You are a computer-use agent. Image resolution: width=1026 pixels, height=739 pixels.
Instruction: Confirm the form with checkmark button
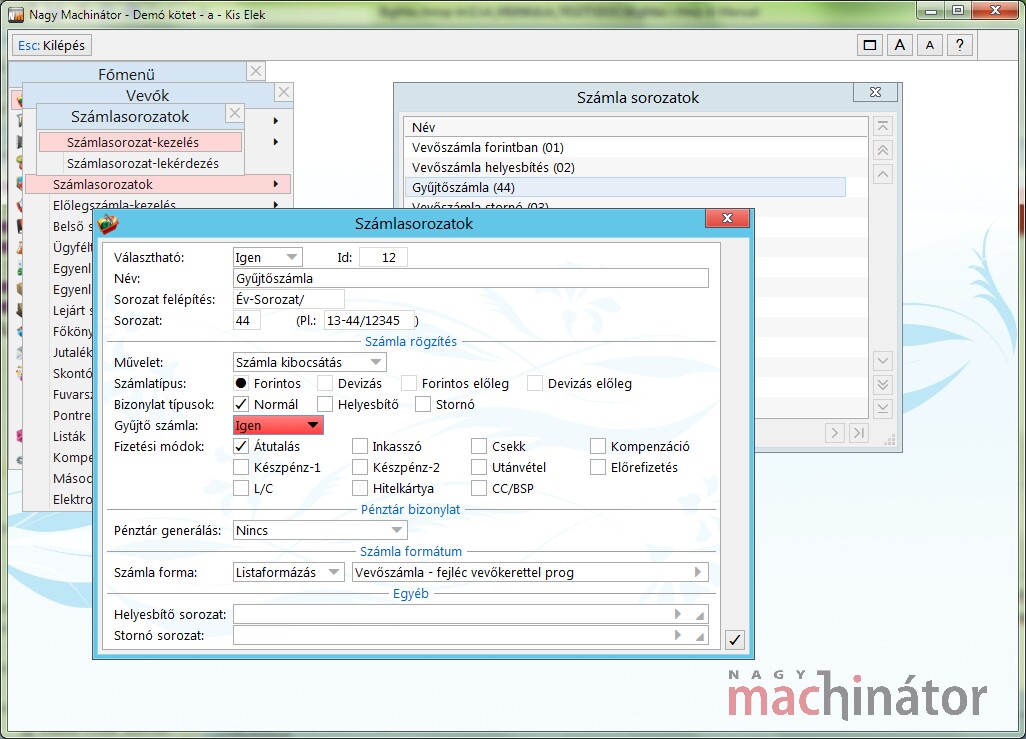(735, 640)
